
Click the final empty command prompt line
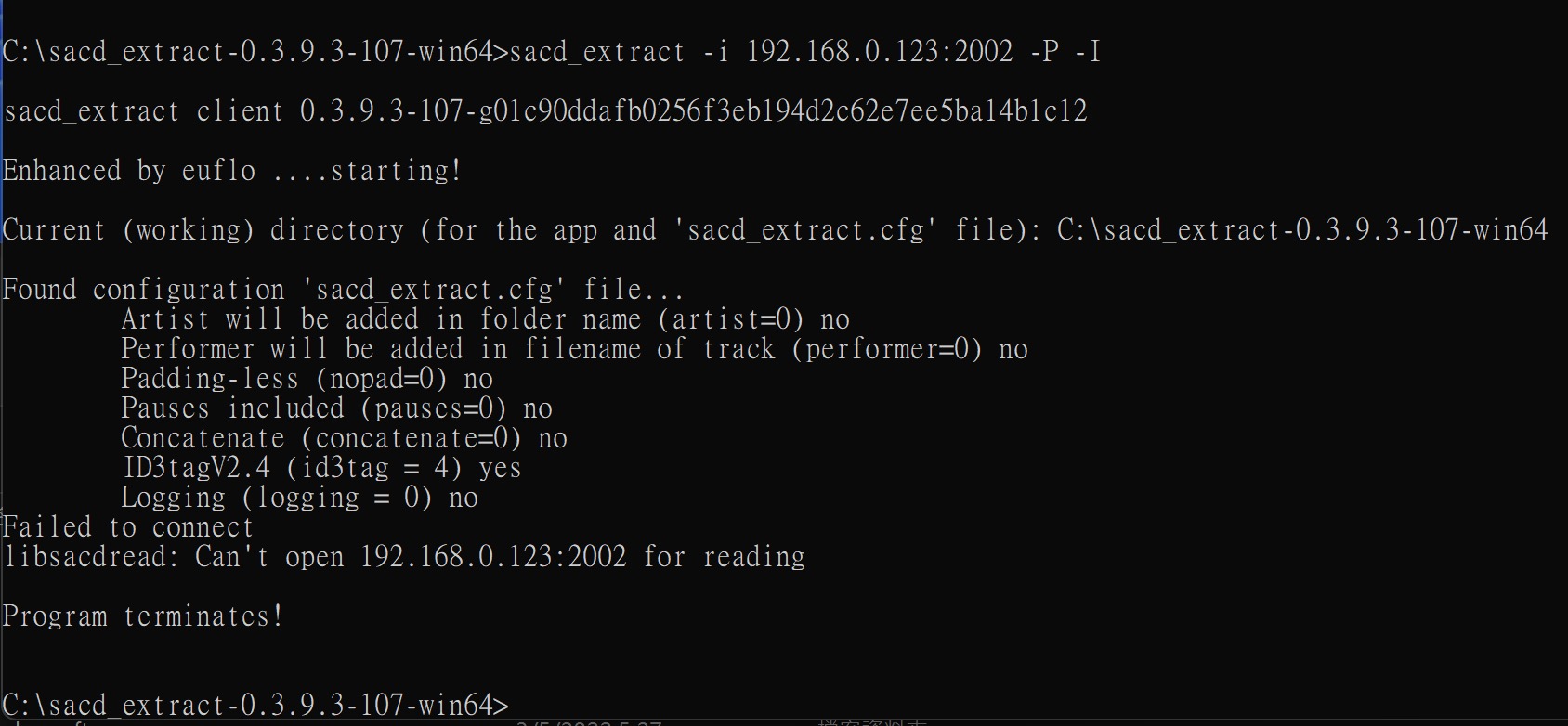(x=255, y=705)
